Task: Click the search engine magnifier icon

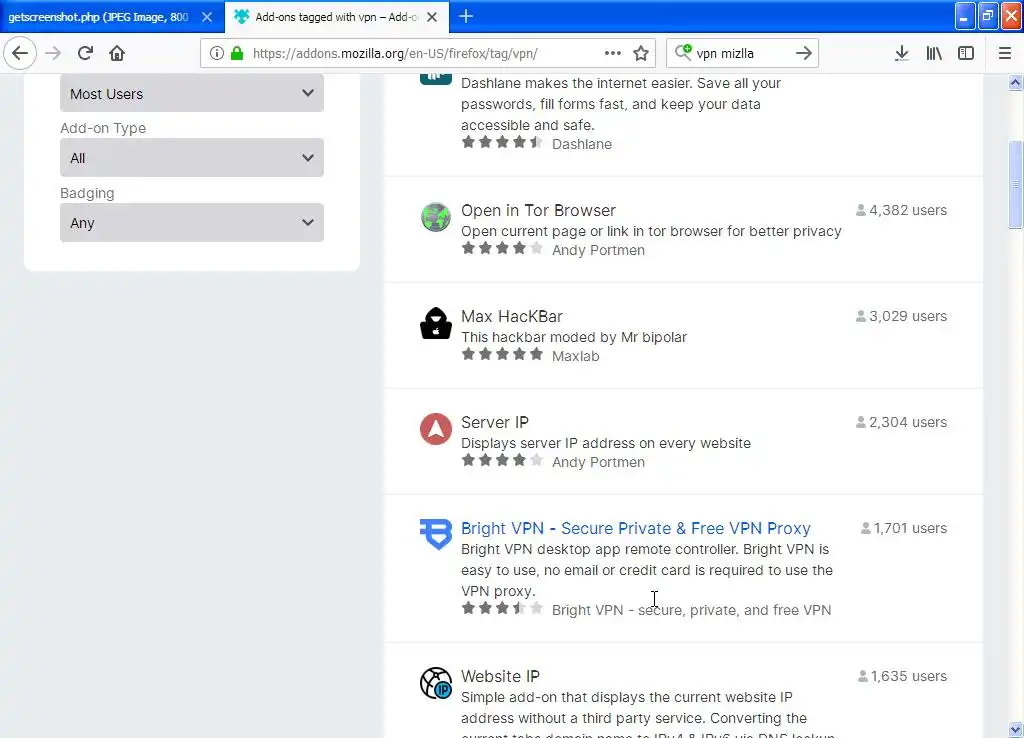Action: click(683, 52)
